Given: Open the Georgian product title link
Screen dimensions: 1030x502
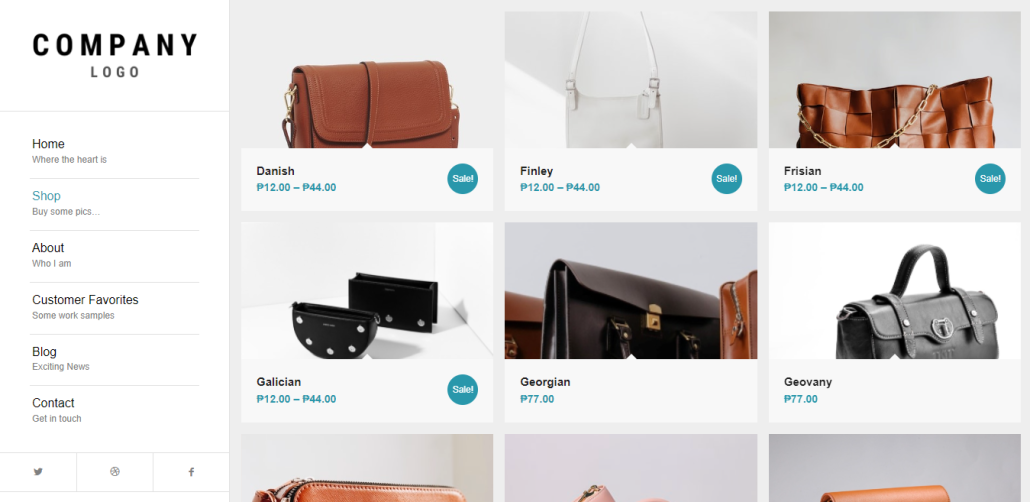Looking at the screenshot, I should pyautogui.click(x=545, y=382).
